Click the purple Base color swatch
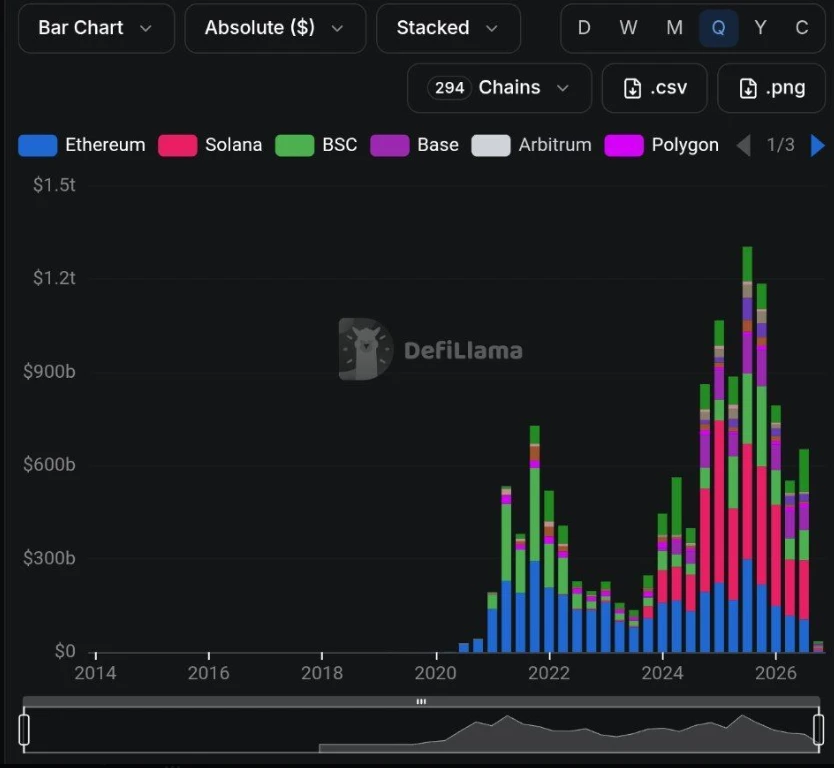834x768 pixels. [x=390, y=146]
